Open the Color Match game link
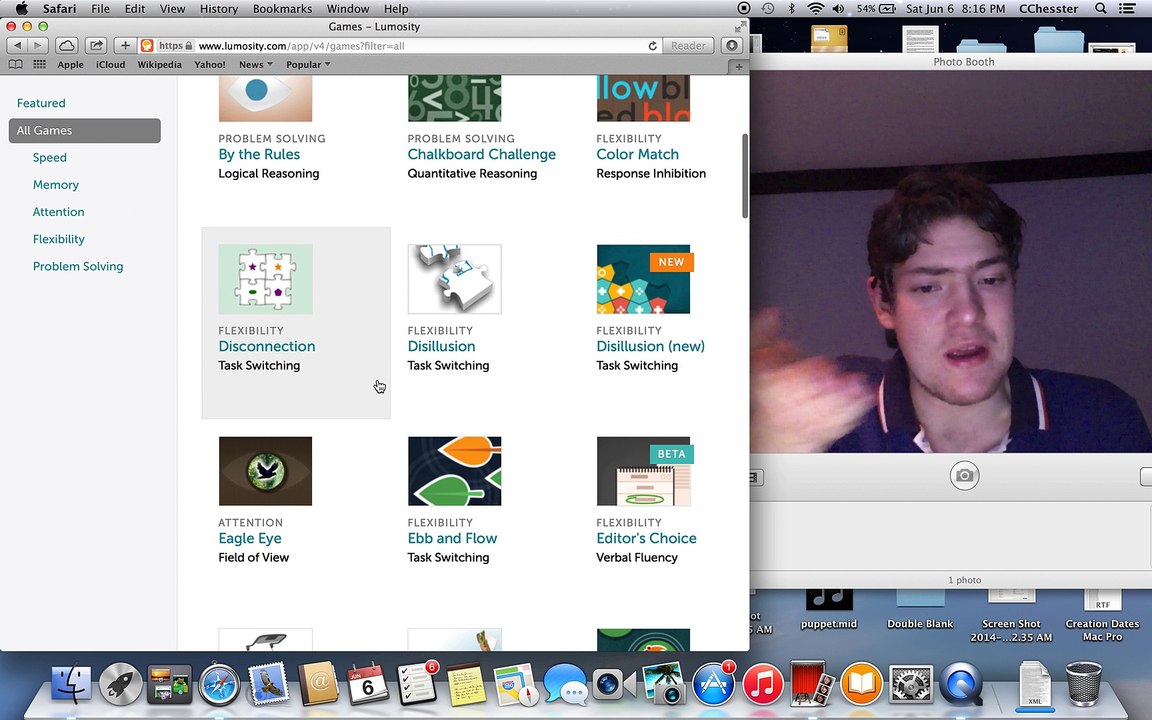The height and width of the screenshot is (720, 1152). tap(637, 154)
